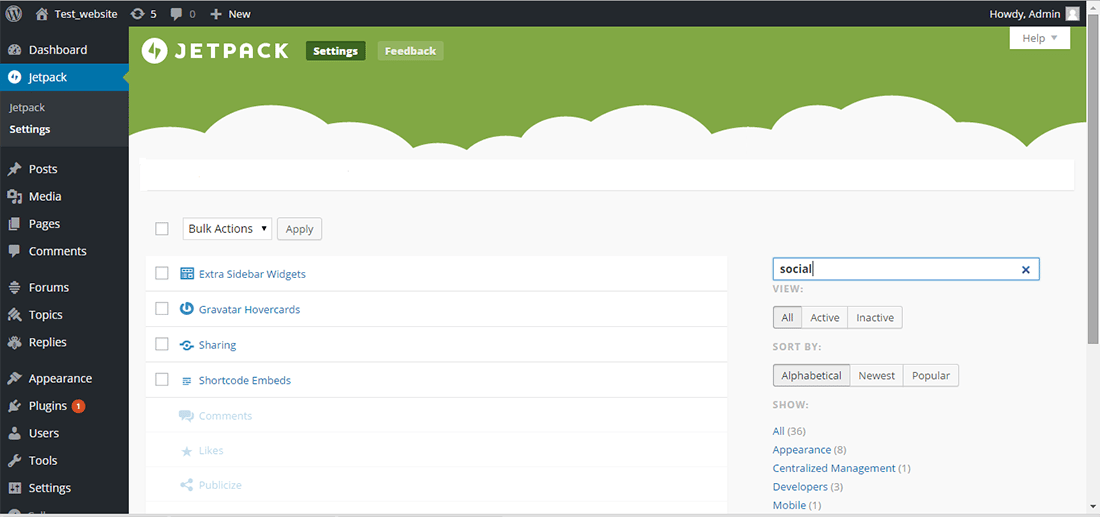Check the Shortcode Embeds checkbox
This screenshot has width=1100, height=517.
click(162, 380)
